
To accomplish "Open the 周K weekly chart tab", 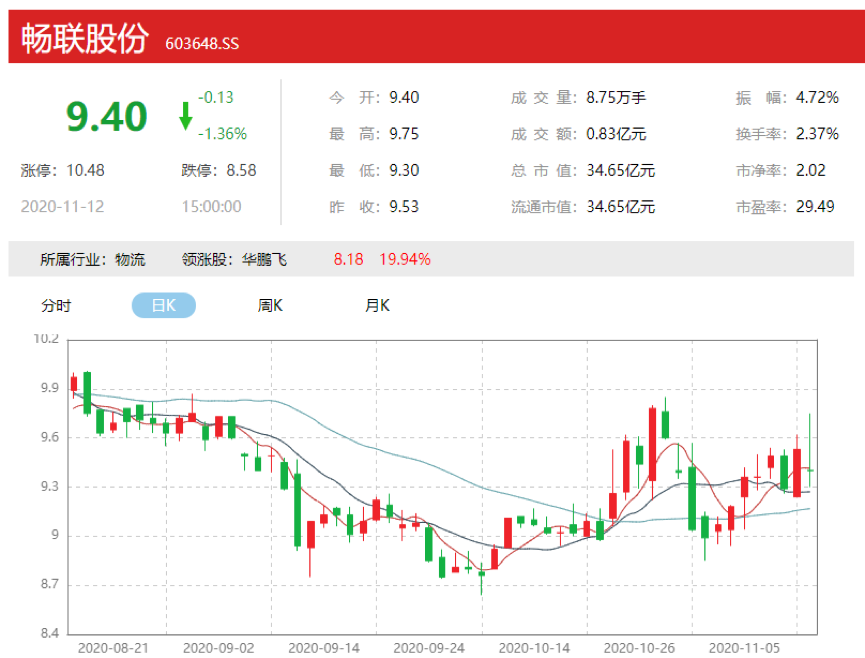I will [x=270, y=305].
